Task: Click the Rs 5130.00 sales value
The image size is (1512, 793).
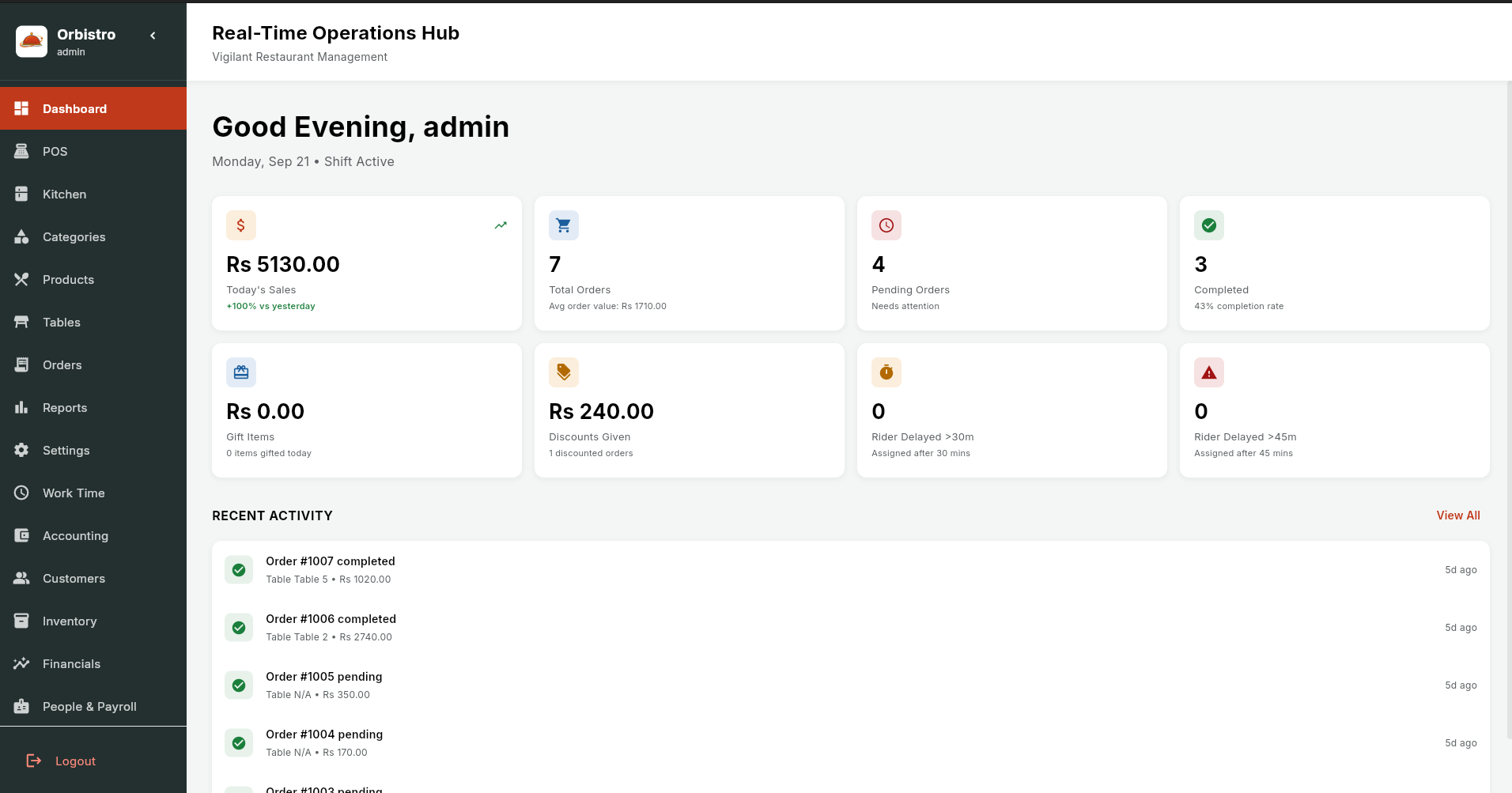Action: [x=283, y=264]
